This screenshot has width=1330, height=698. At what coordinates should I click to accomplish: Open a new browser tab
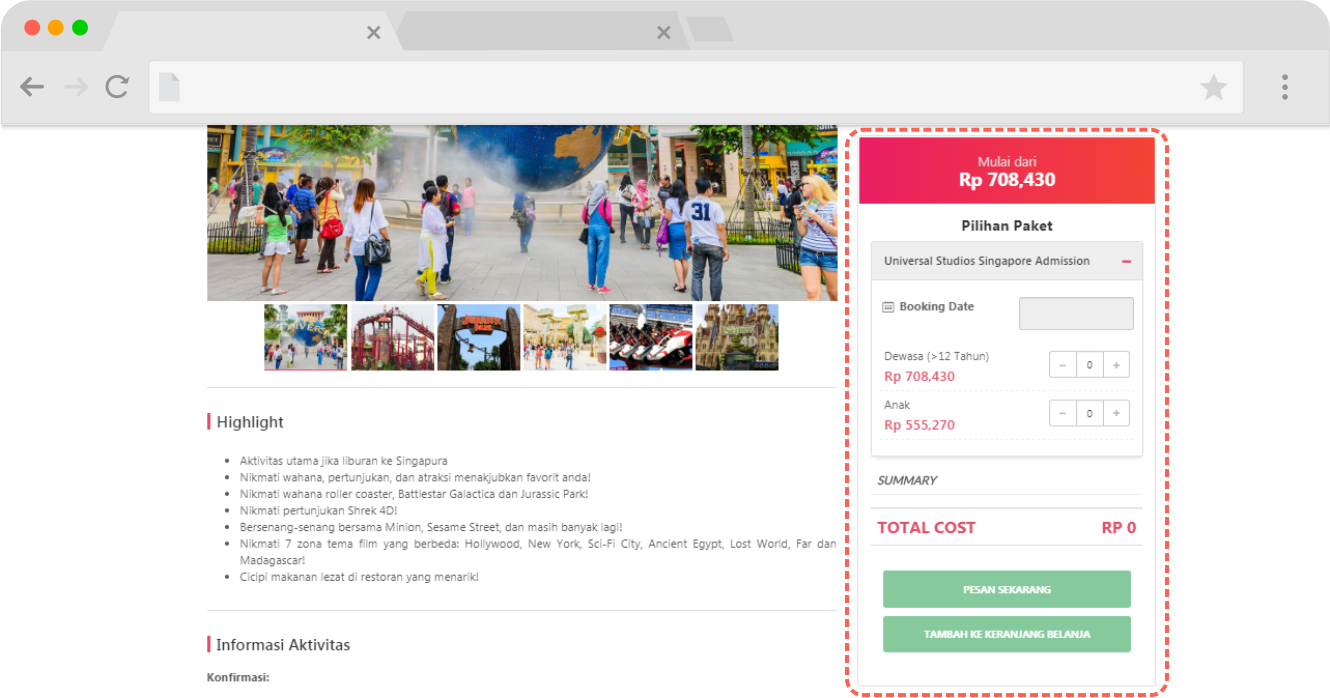click(x=710, y=30)
